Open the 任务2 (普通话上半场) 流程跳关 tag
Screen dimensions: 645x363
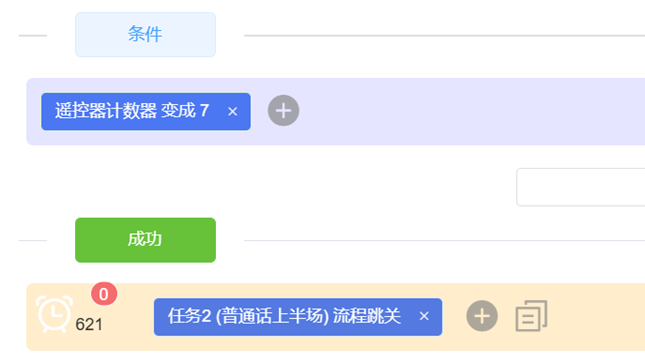click(284, 316)
